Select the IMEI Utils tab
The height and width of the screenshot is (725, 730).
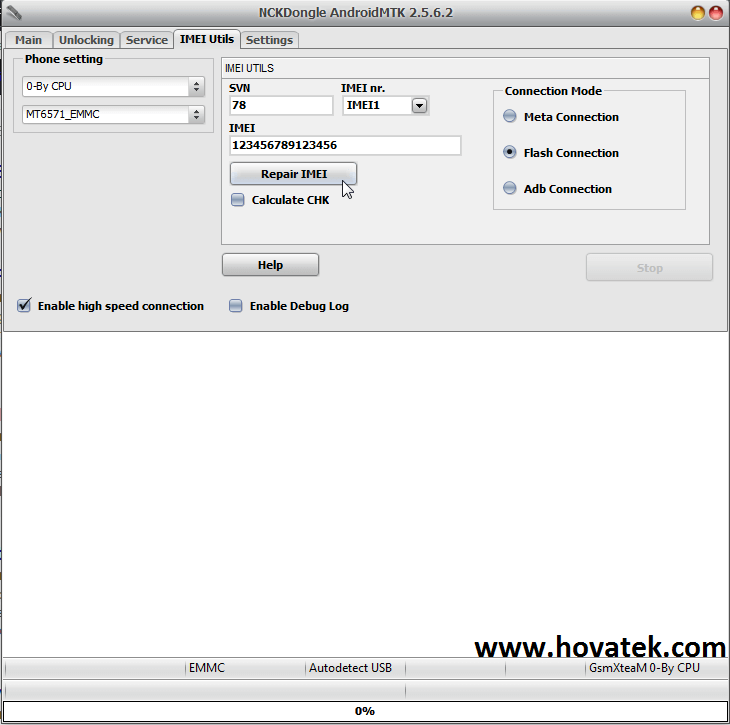[x=207, y=39]
